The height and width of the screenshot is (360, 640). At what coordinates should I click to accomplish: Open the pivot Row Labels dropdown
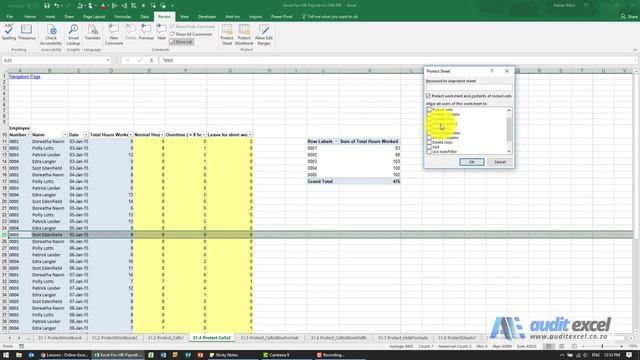point(336,141)
